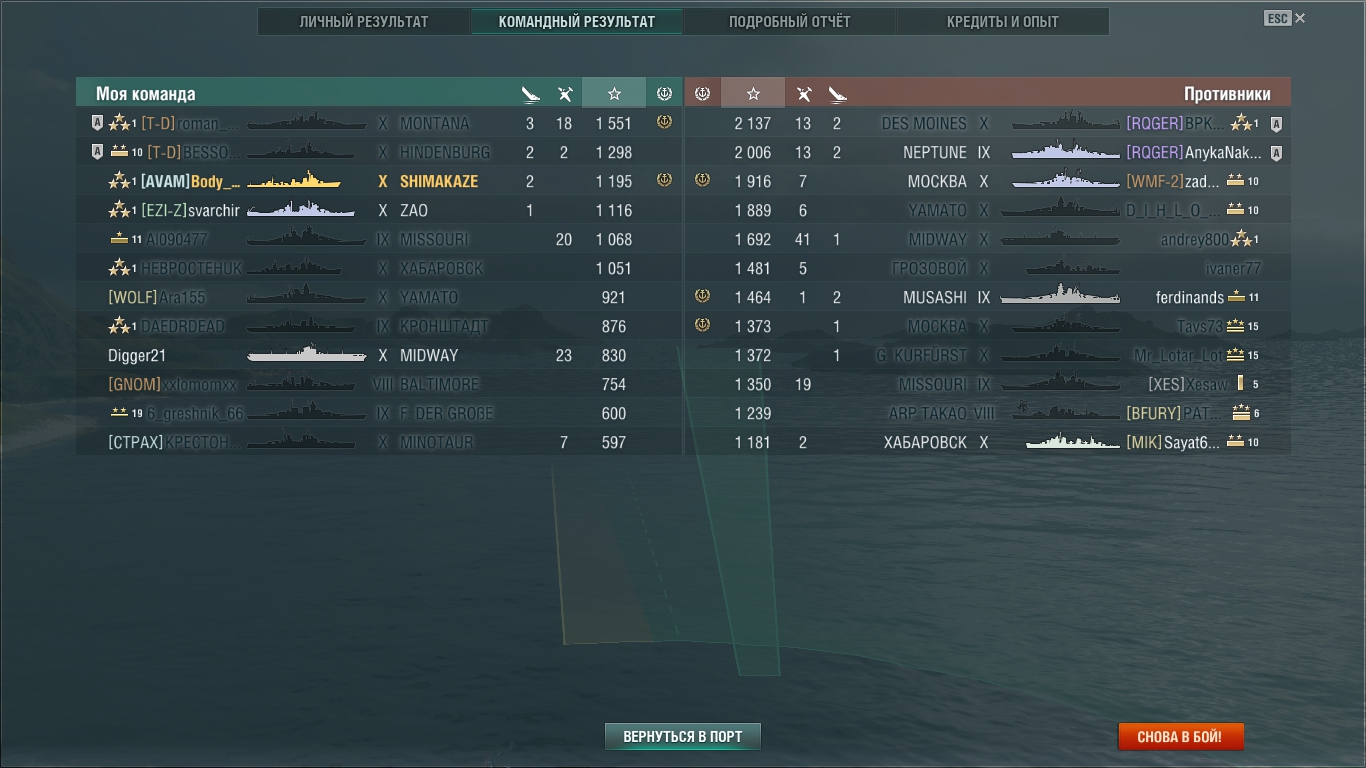Sort my team by anchor achievements column
This screenshot has width=1366, height=768.
click(664, 94)
